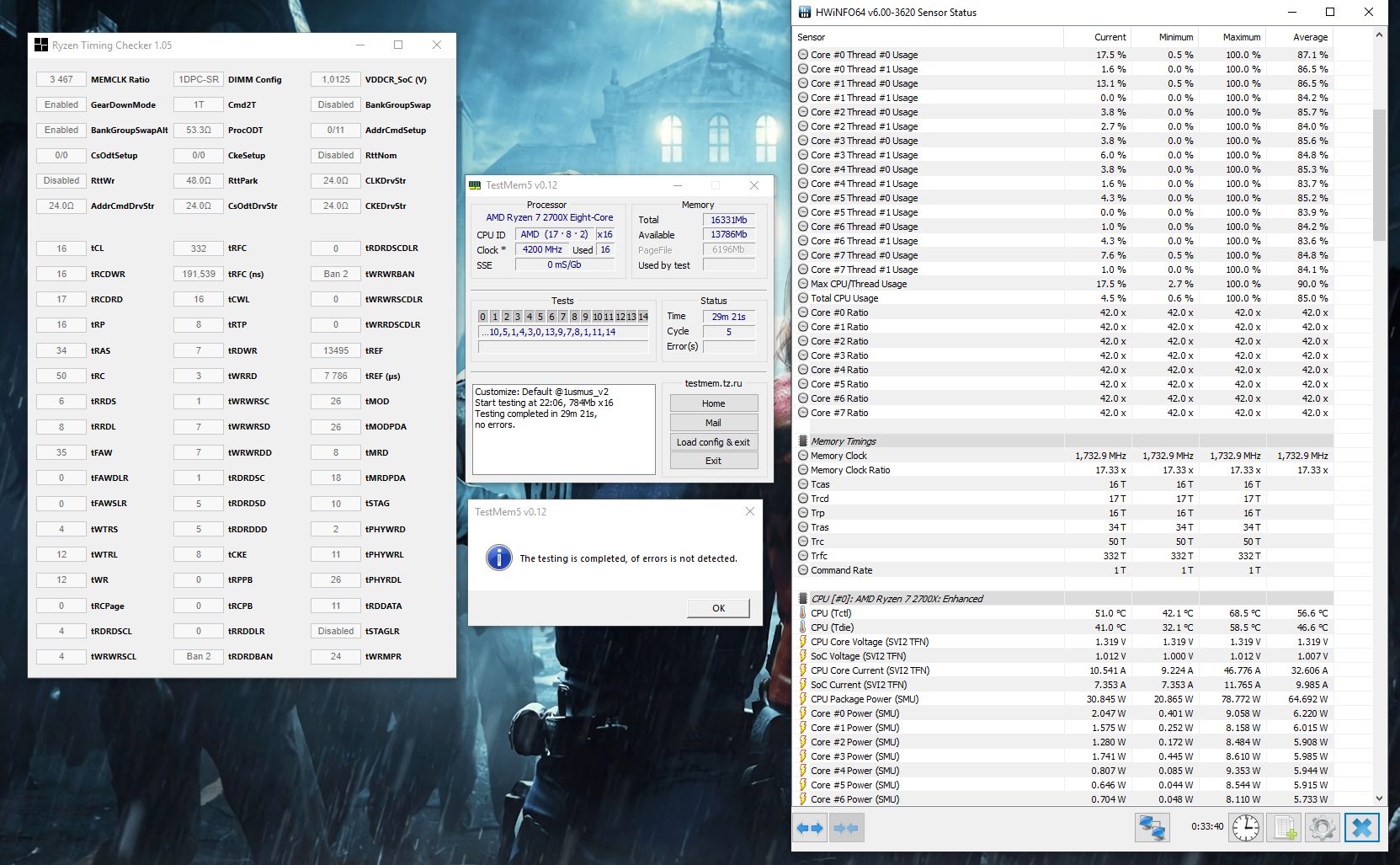Click test box 14 in TestMem5 Tests
The image size is (1400, 865).
pos(643,317)
